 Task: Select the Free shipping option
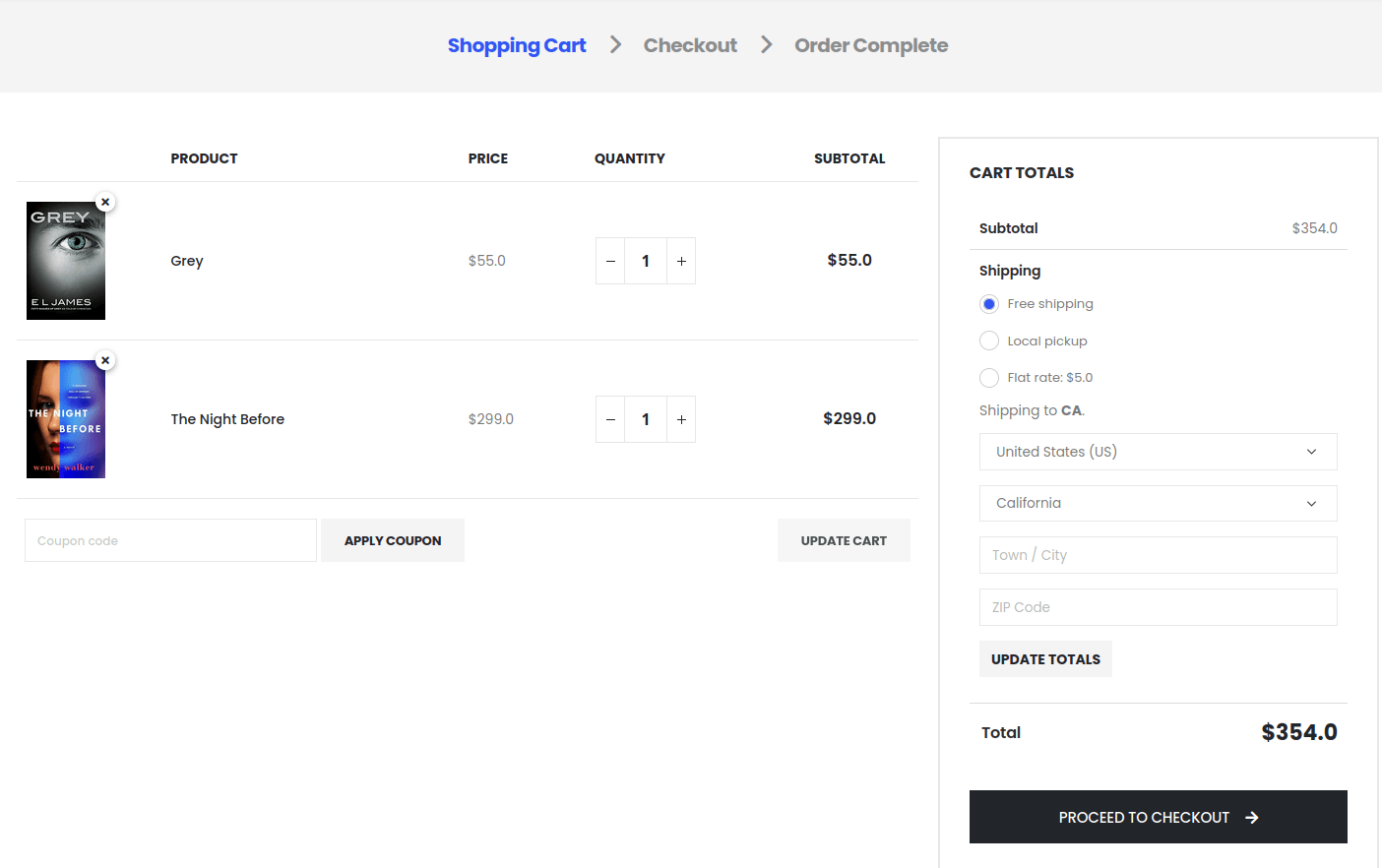tap(988, 303)
